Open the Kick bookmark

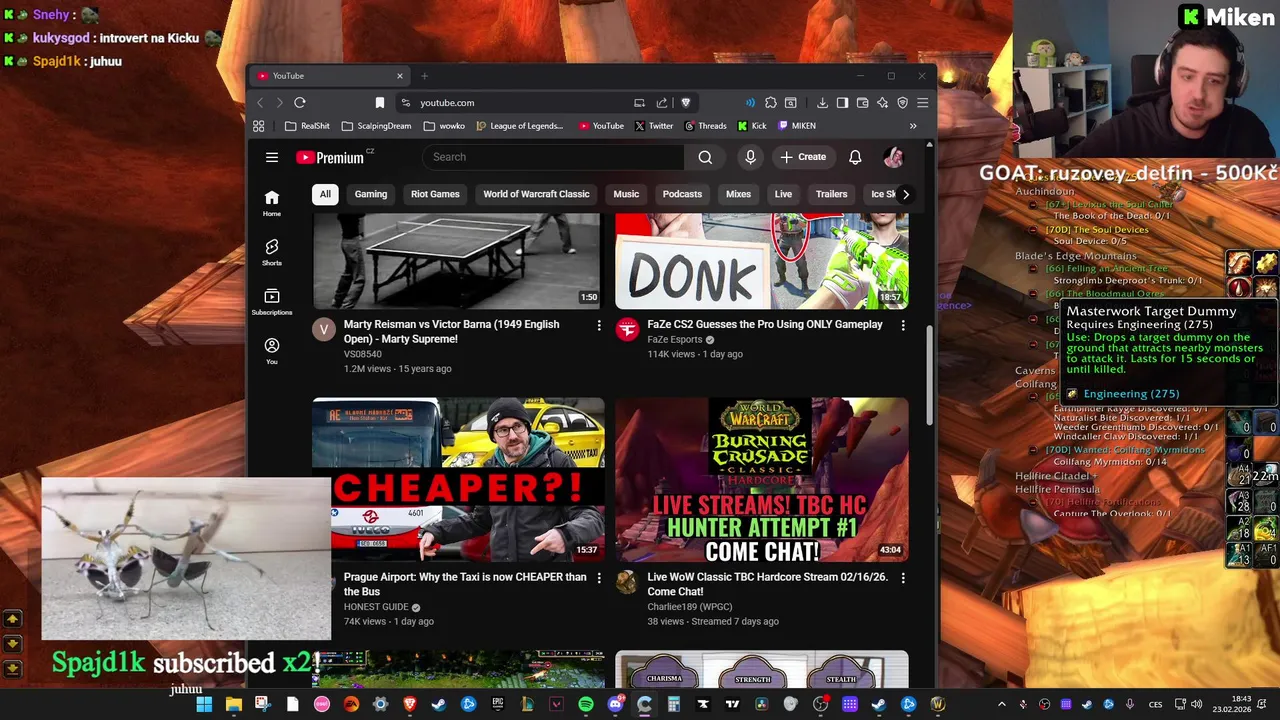coord(752,126)
